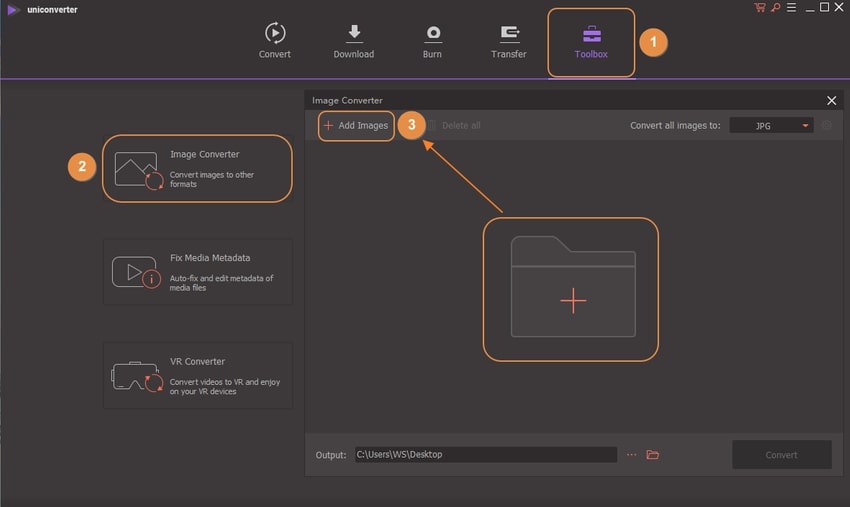The image size is (850, 507).
Task: Close the Image Converter dialog
Action: 831,101
